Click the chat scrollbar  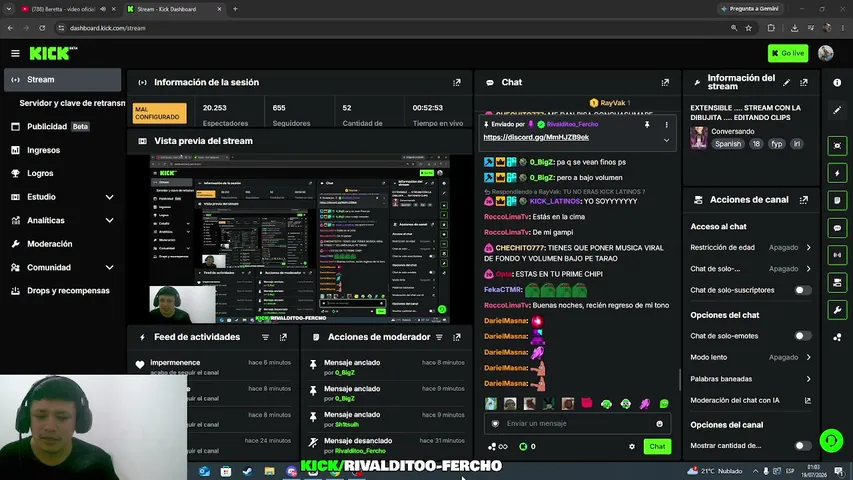pos(679,379)
